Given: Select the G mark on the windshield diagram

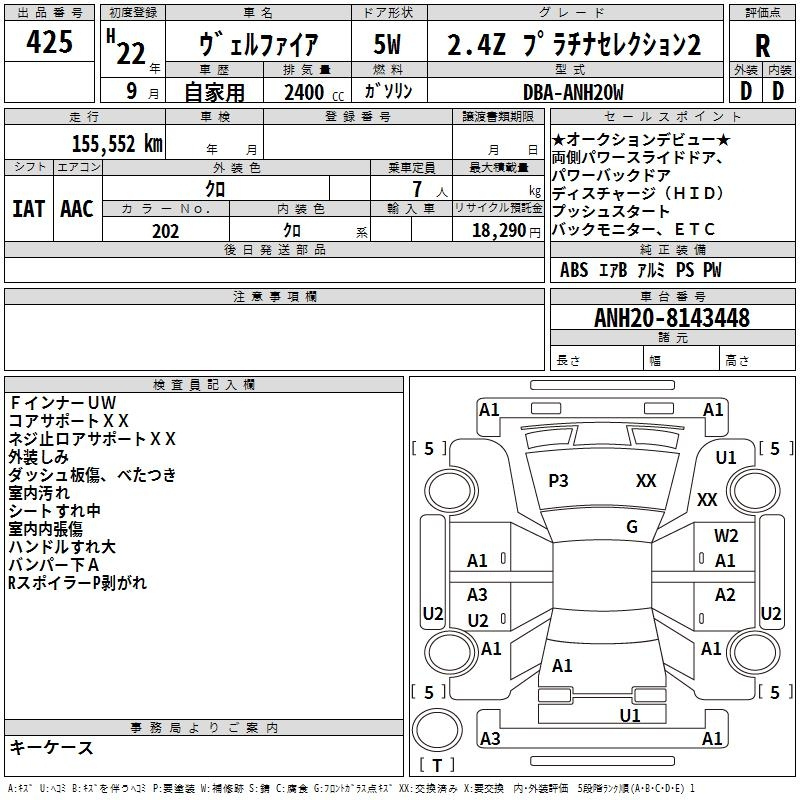Looking at the screenshot, I should tap(632, 526).
